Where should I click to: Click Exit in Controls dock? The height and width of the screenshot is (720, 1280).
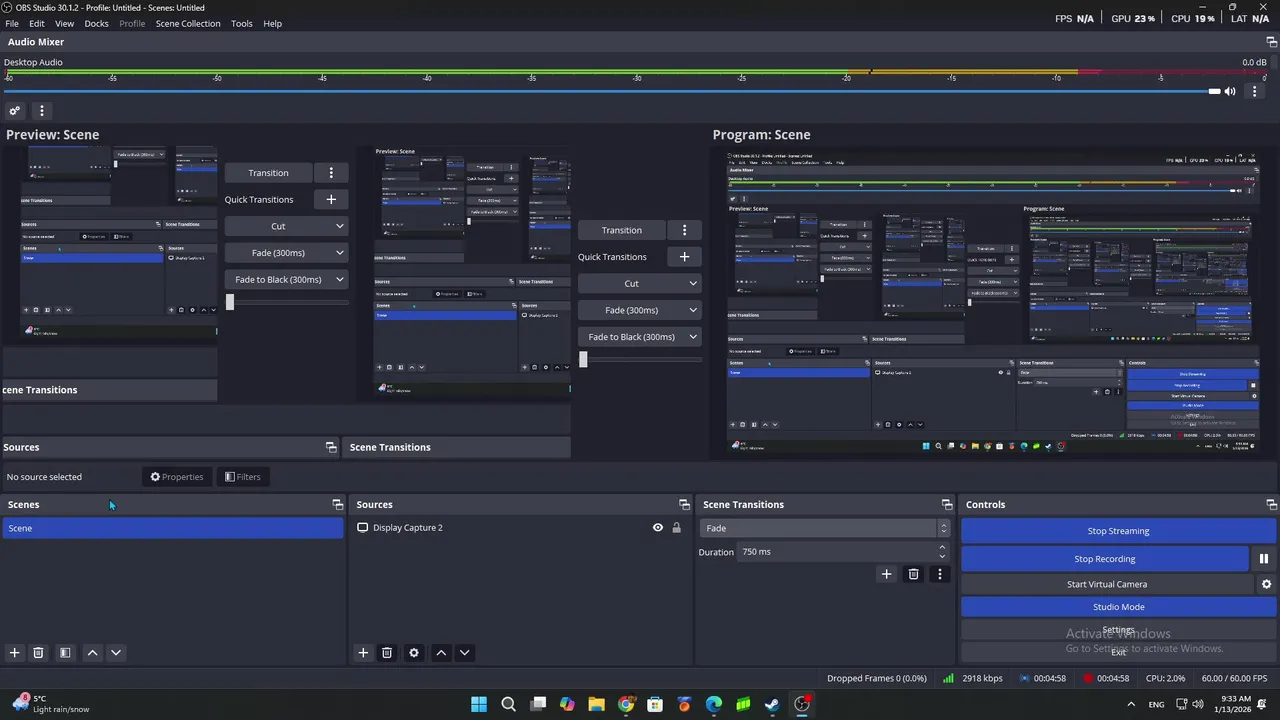pyautogui.click(x=1118, y=652)
